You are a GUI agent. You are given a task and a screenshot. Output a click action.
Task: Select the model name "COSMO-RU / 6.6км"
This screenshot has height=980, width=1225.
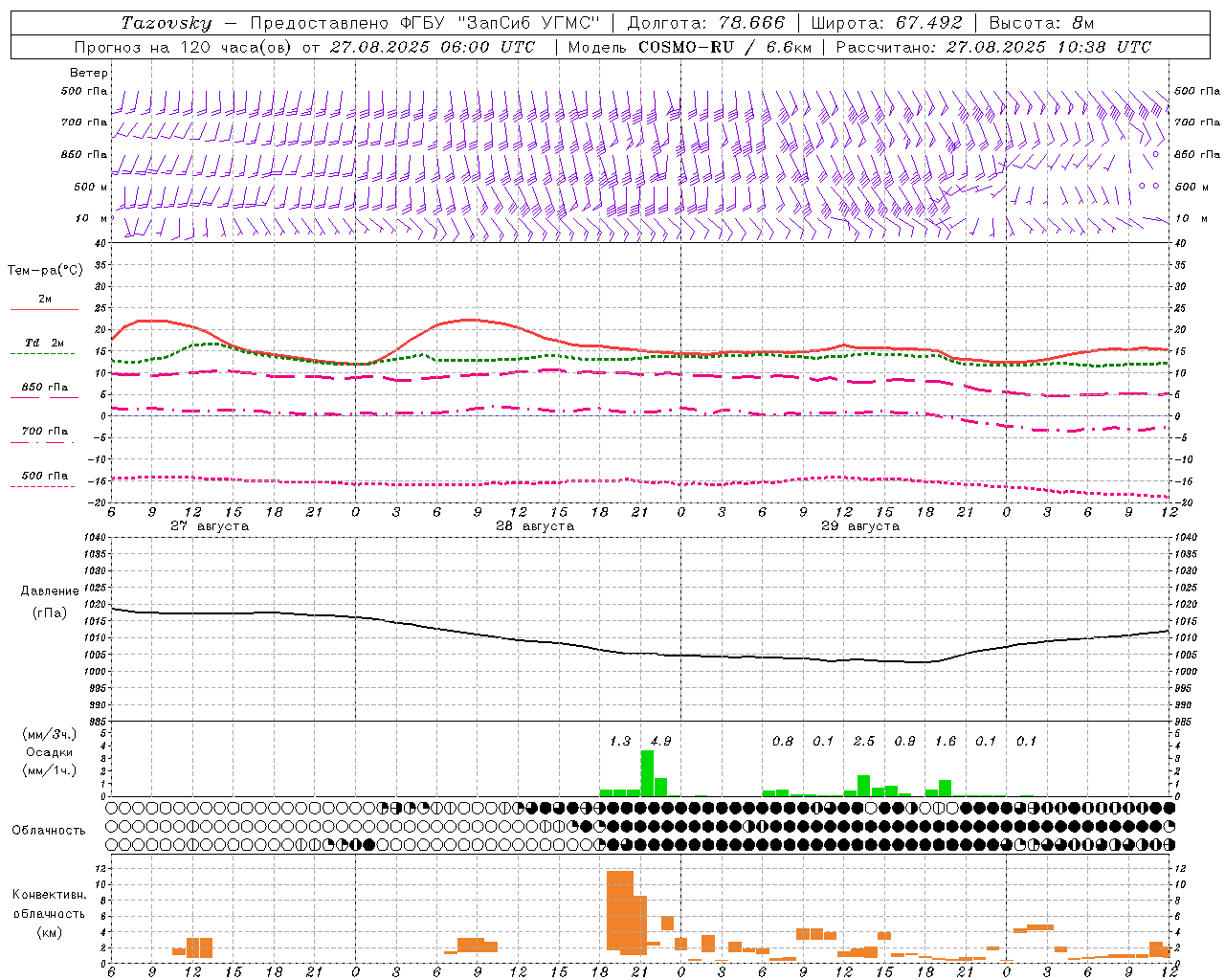pos(725,47)
